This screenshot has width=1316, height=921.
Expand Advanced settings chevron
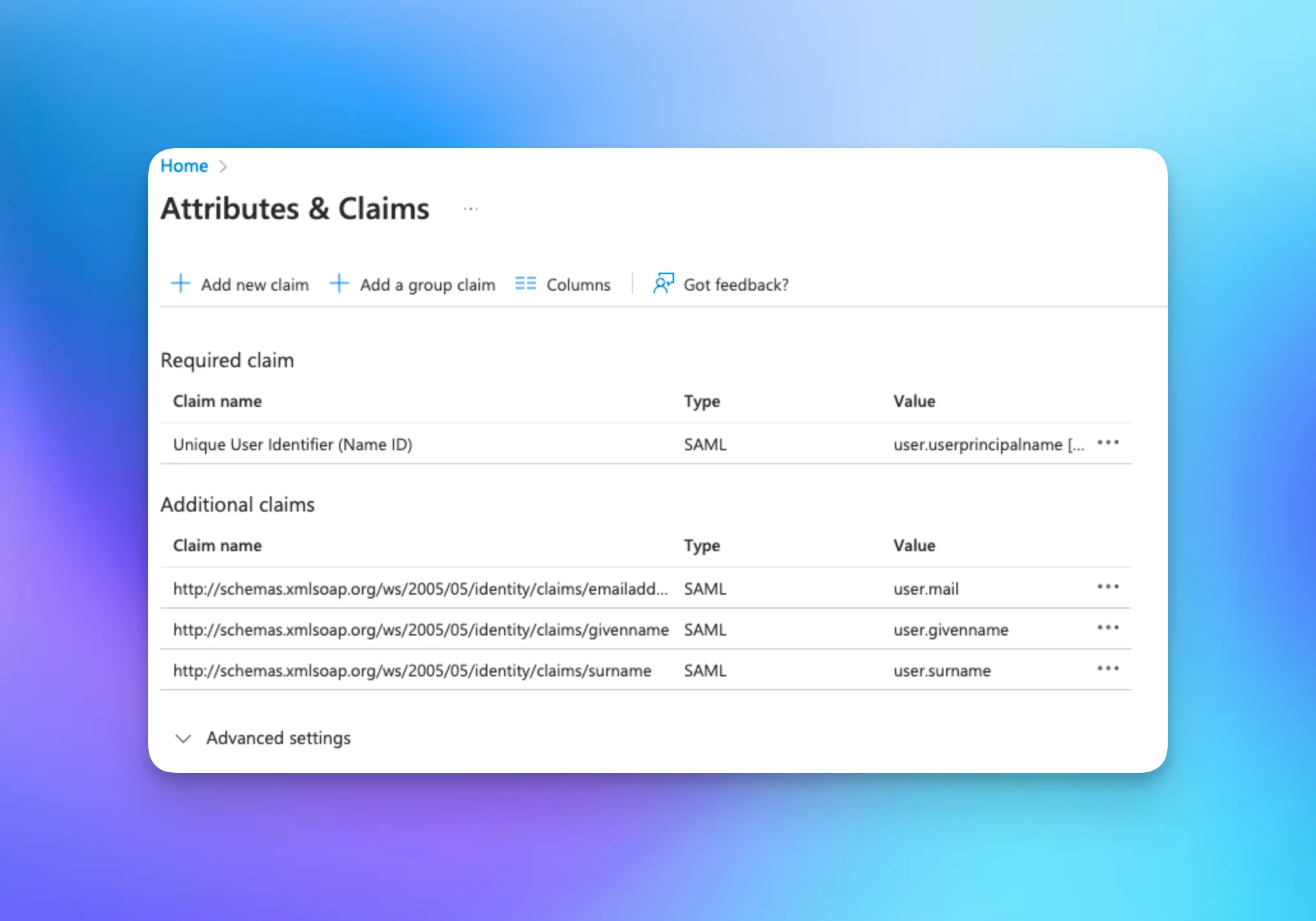183,739
